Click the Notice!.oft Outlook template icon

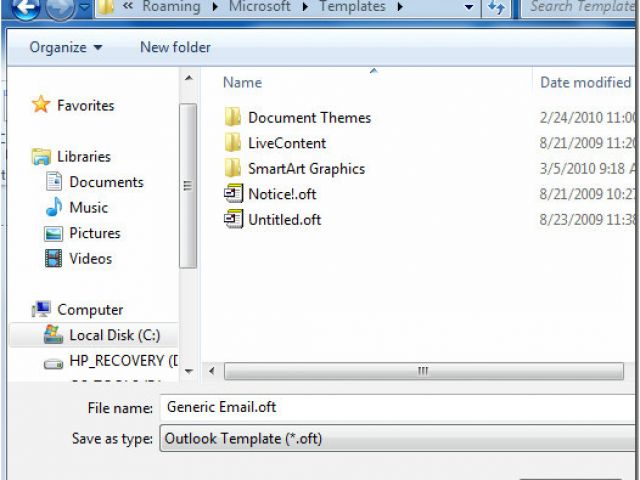pos(233,193)
